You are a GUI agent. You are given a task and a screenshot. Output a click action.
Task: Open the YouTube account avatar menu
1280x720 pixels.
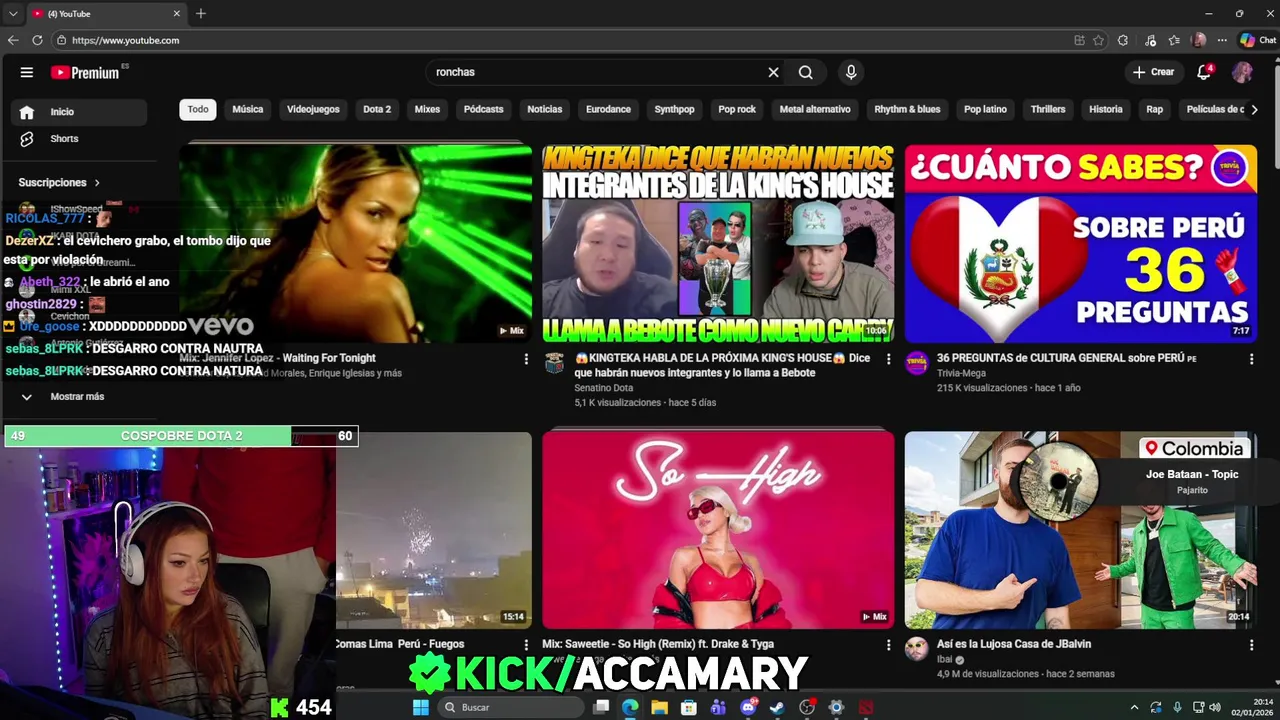pyautogui.click(x=1242, y=72)
